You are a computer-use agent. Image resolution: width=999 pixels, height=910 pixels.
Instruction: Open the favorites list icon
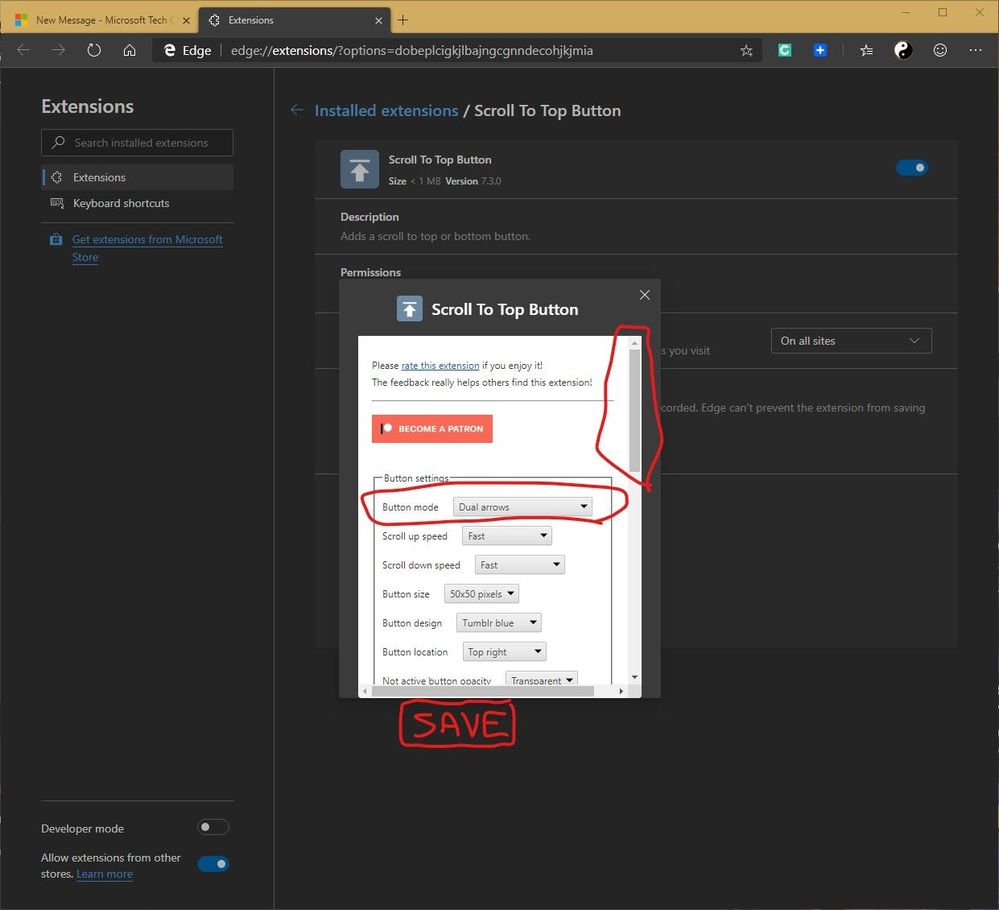tap(866, 50)
